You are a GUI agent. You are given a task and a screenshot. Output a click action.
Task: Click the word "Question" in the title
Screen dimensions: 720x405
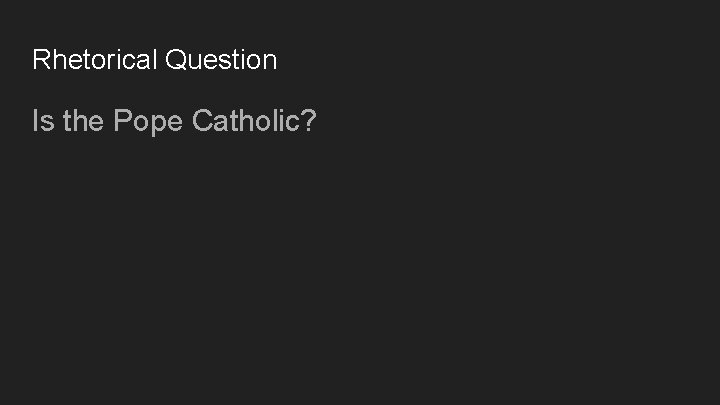pyautogui.click(x=221, y=60)
